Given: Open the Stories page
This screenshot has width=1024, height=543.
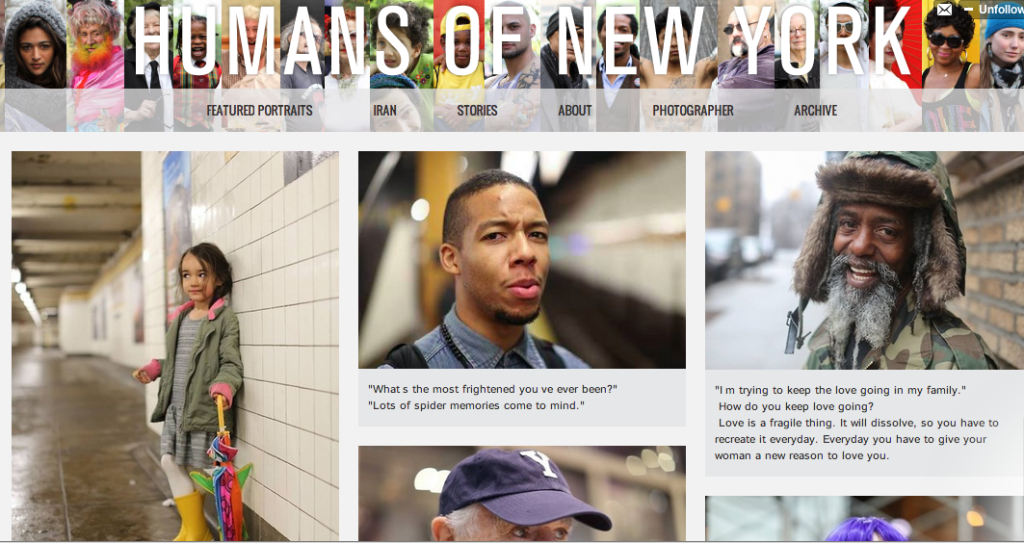Looking at the screenshot, I should [477, 110].
